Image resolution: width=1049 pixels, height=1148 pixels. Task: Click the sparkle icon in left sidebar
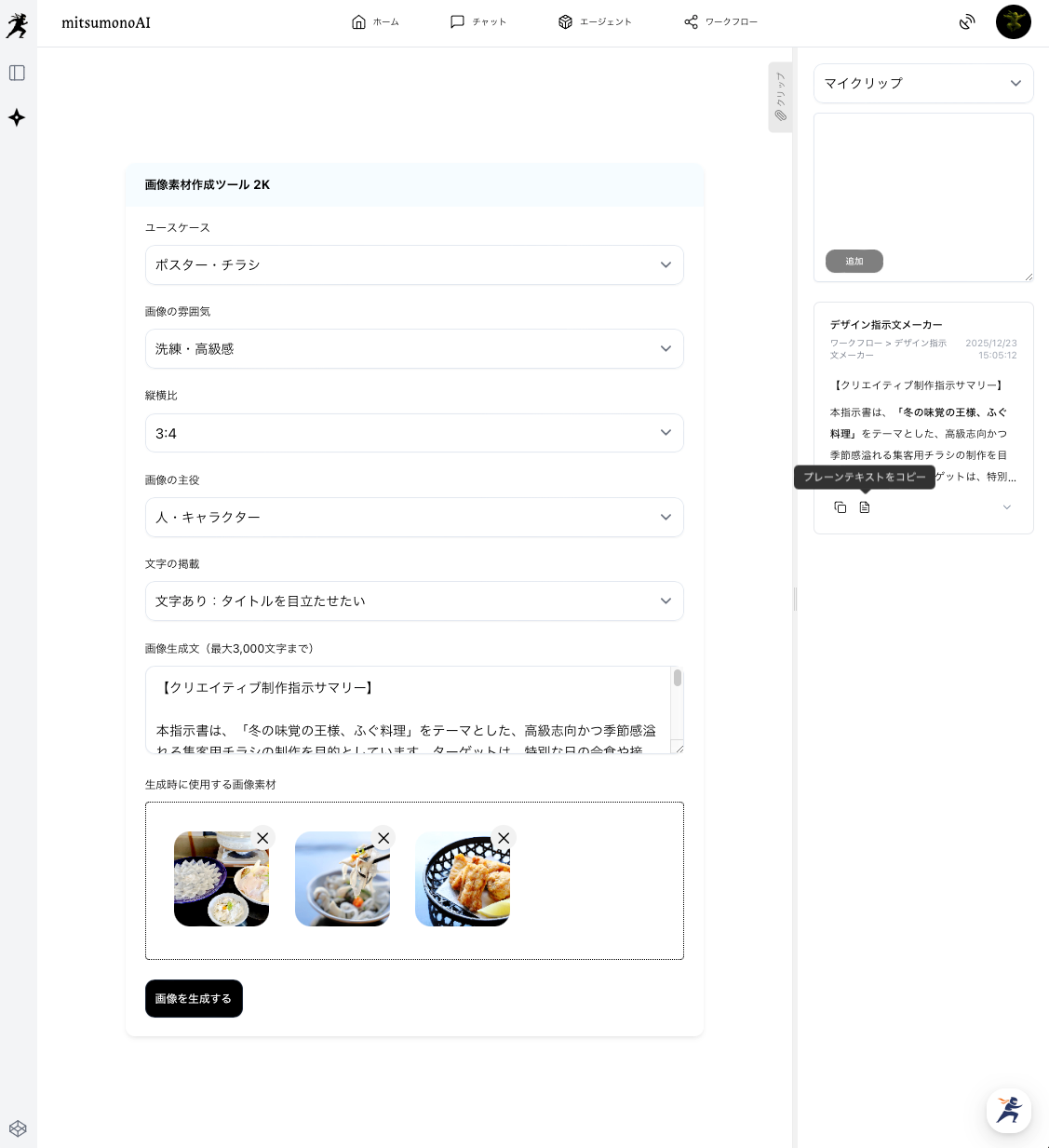[x=17, y=117]
